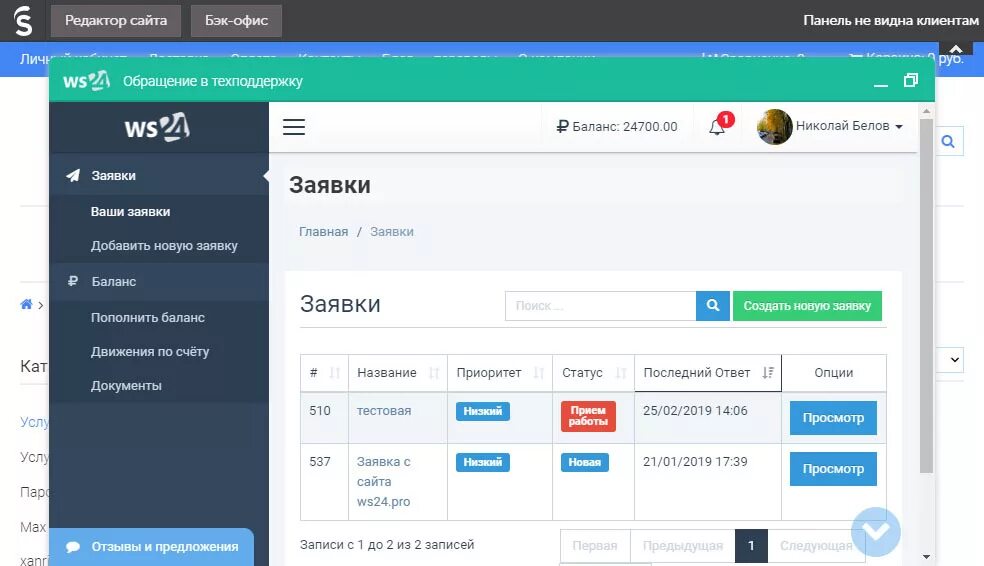The width and height of the screenshot is (984, 566).
Task: Click the Заявки breadcrumb link
Action: coord(392,232)
